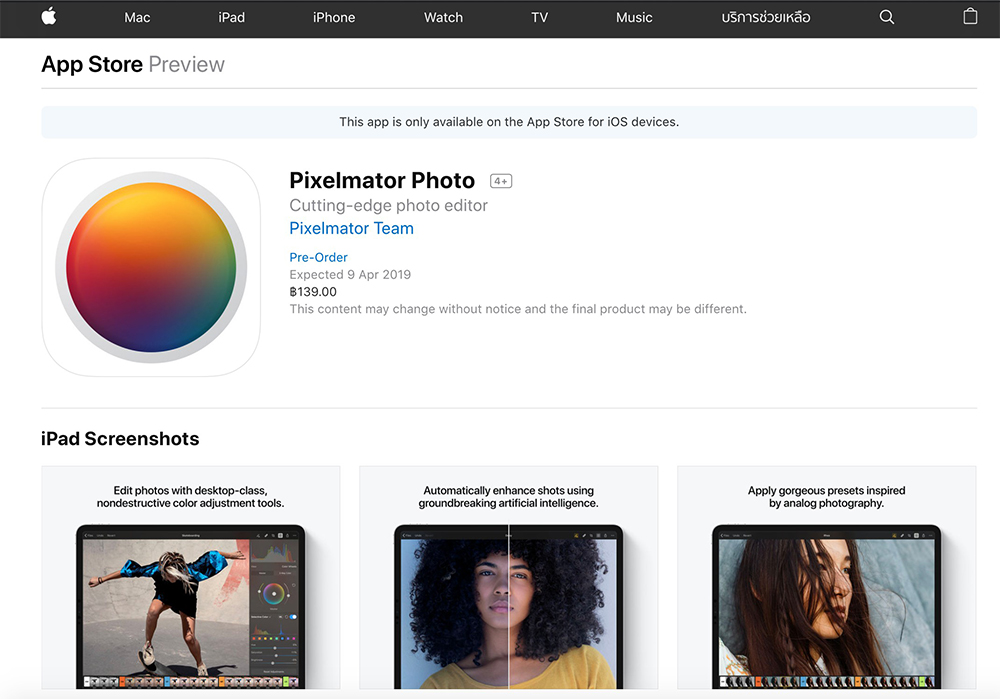This screenshot has height=699, width=1000.
Task: Click the Pixelmator Photo app icon
Action: [x=151, y=267]
